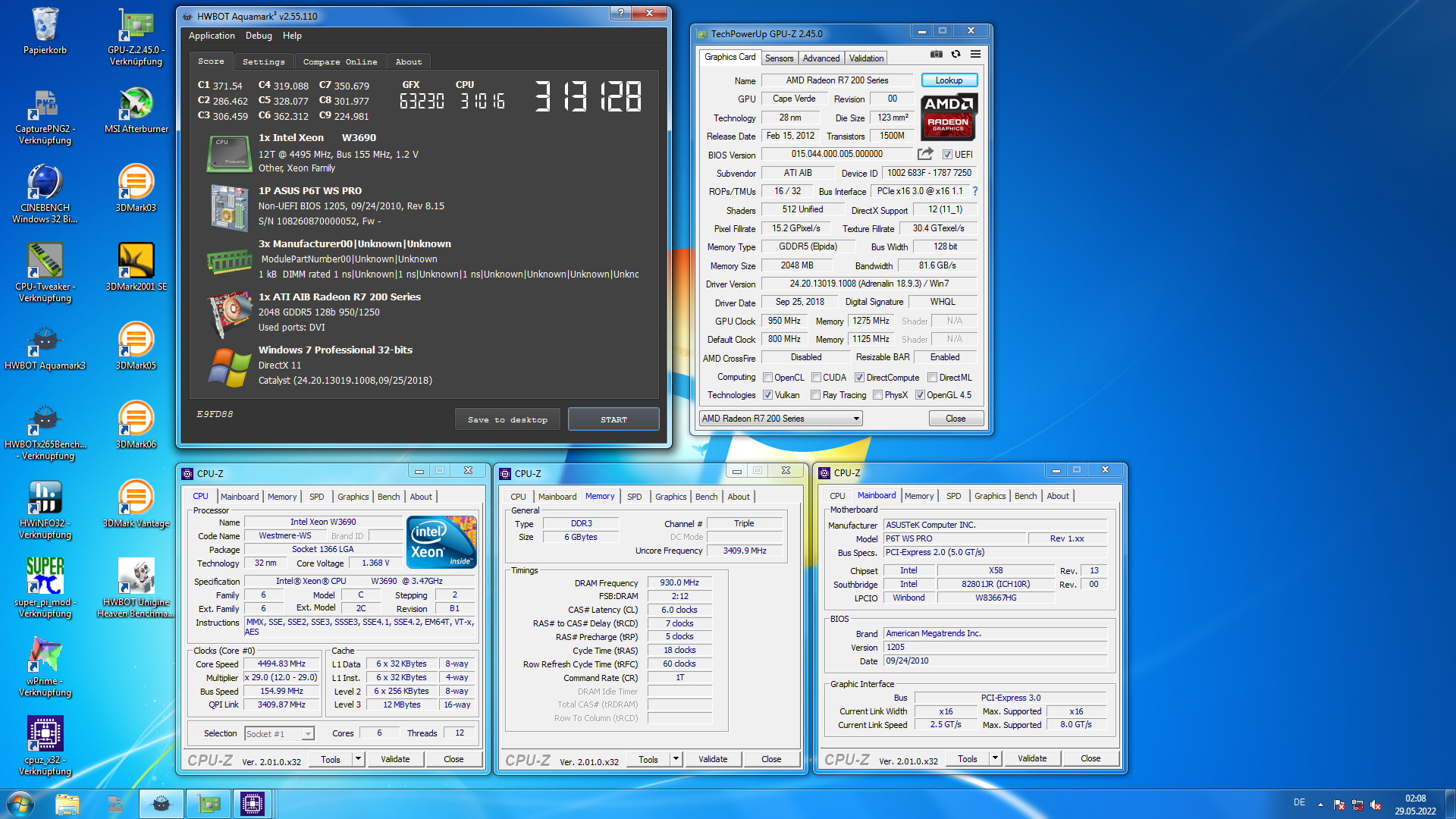The image size is (1456, 819).
Task: Open the CPU-Tweaker desktop shortcut
Action: tap(45, 273)
